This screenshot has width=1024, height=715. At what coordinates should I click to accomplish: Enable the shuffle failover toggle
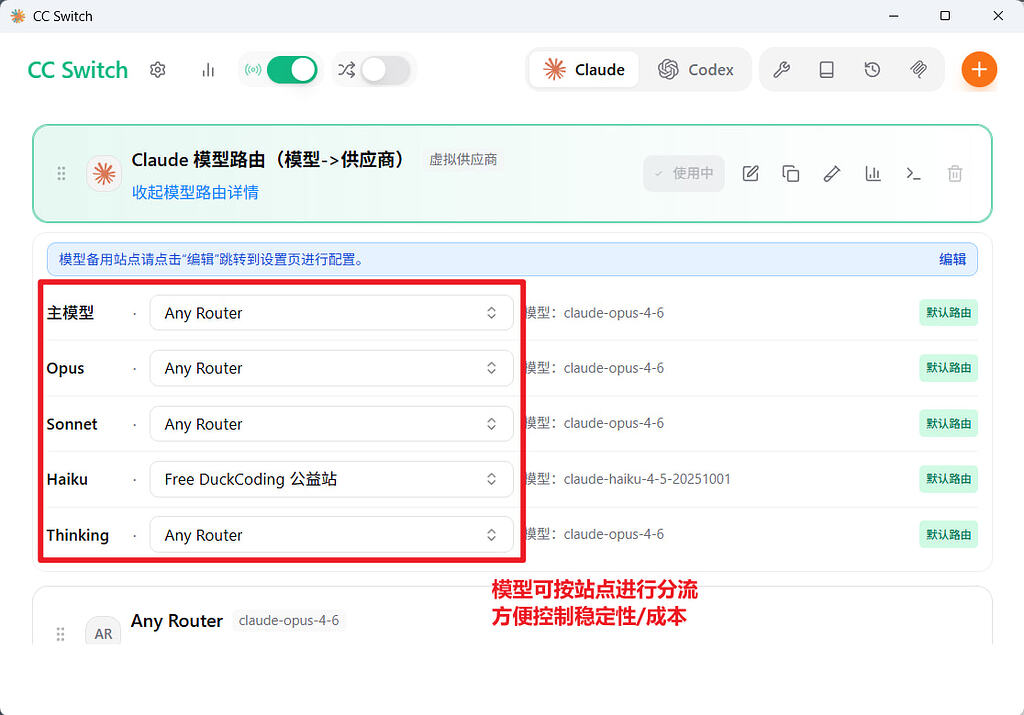tap(385, 70)
